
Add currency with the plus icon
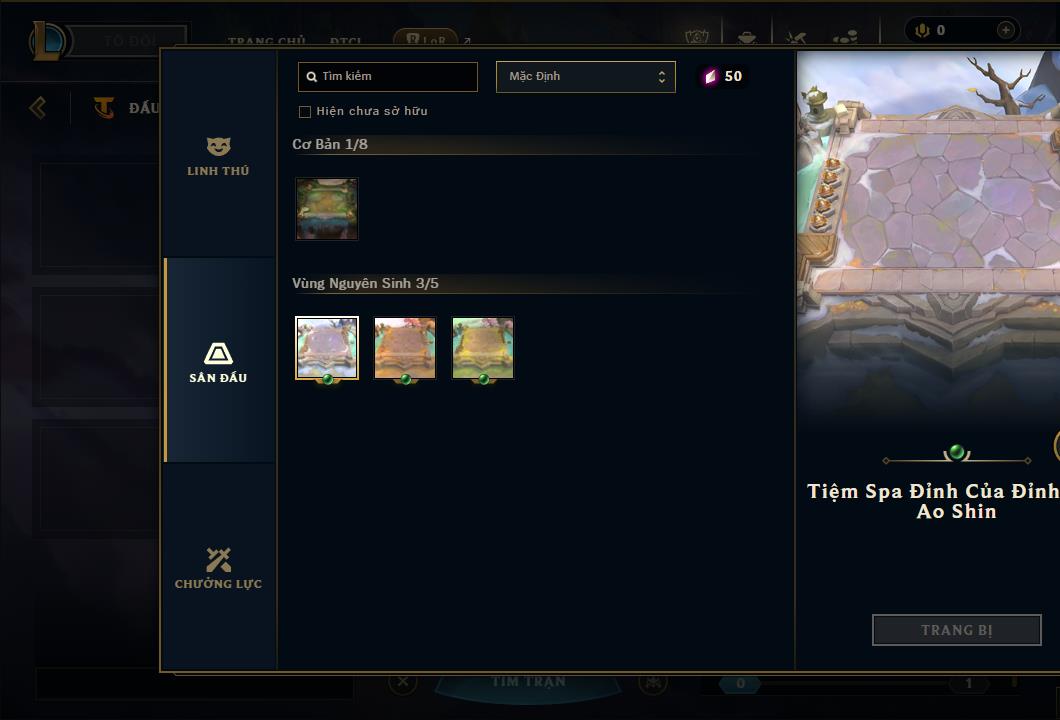tap(1005, 30)
